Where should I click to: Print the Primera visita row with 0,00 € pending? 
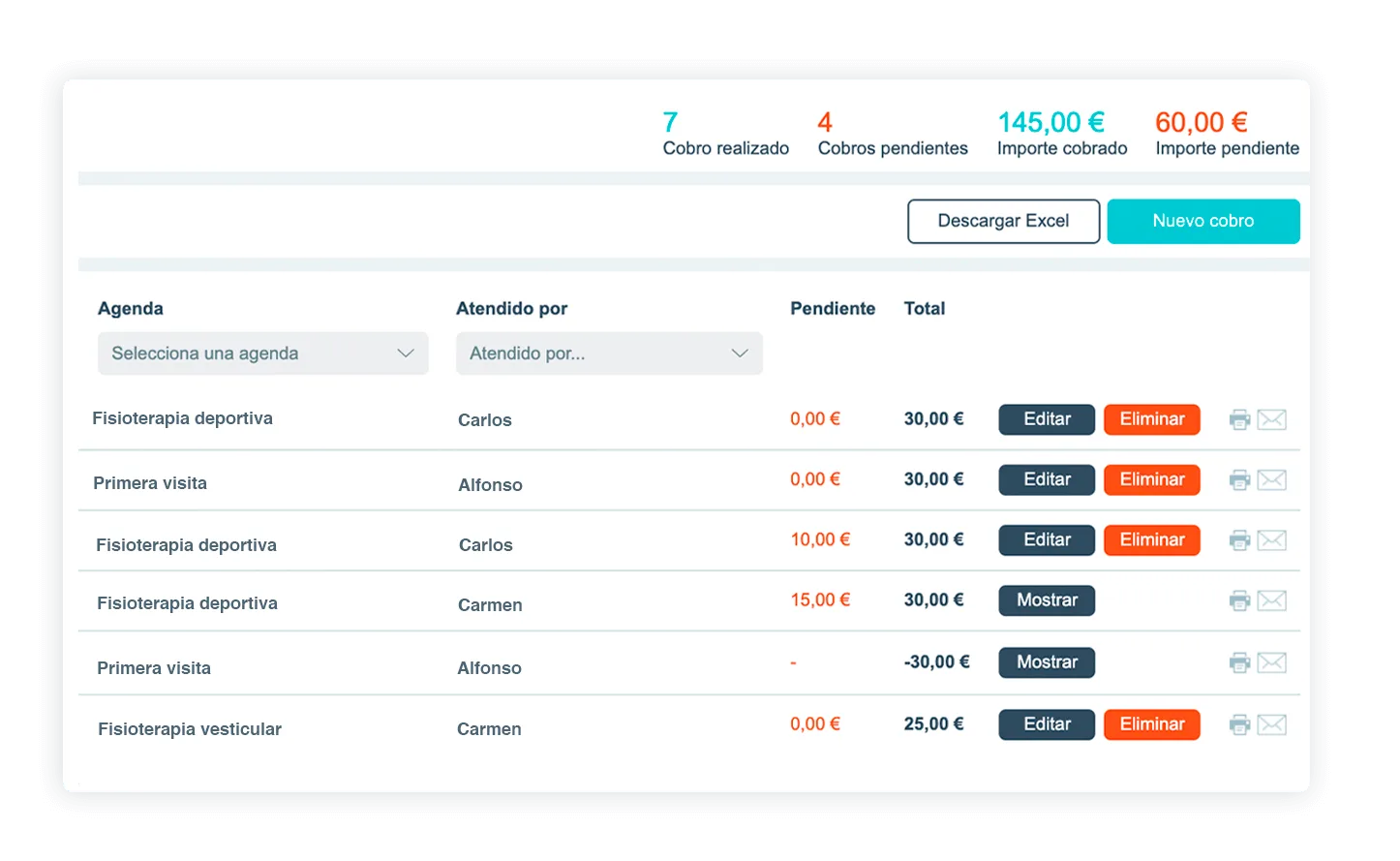pyautogui.click(x=1239, y=479)
